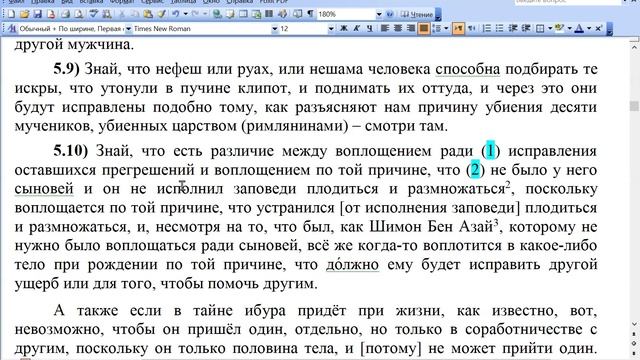
Task: Apply the highlight color marker
Action: click(x=559, y=28)
